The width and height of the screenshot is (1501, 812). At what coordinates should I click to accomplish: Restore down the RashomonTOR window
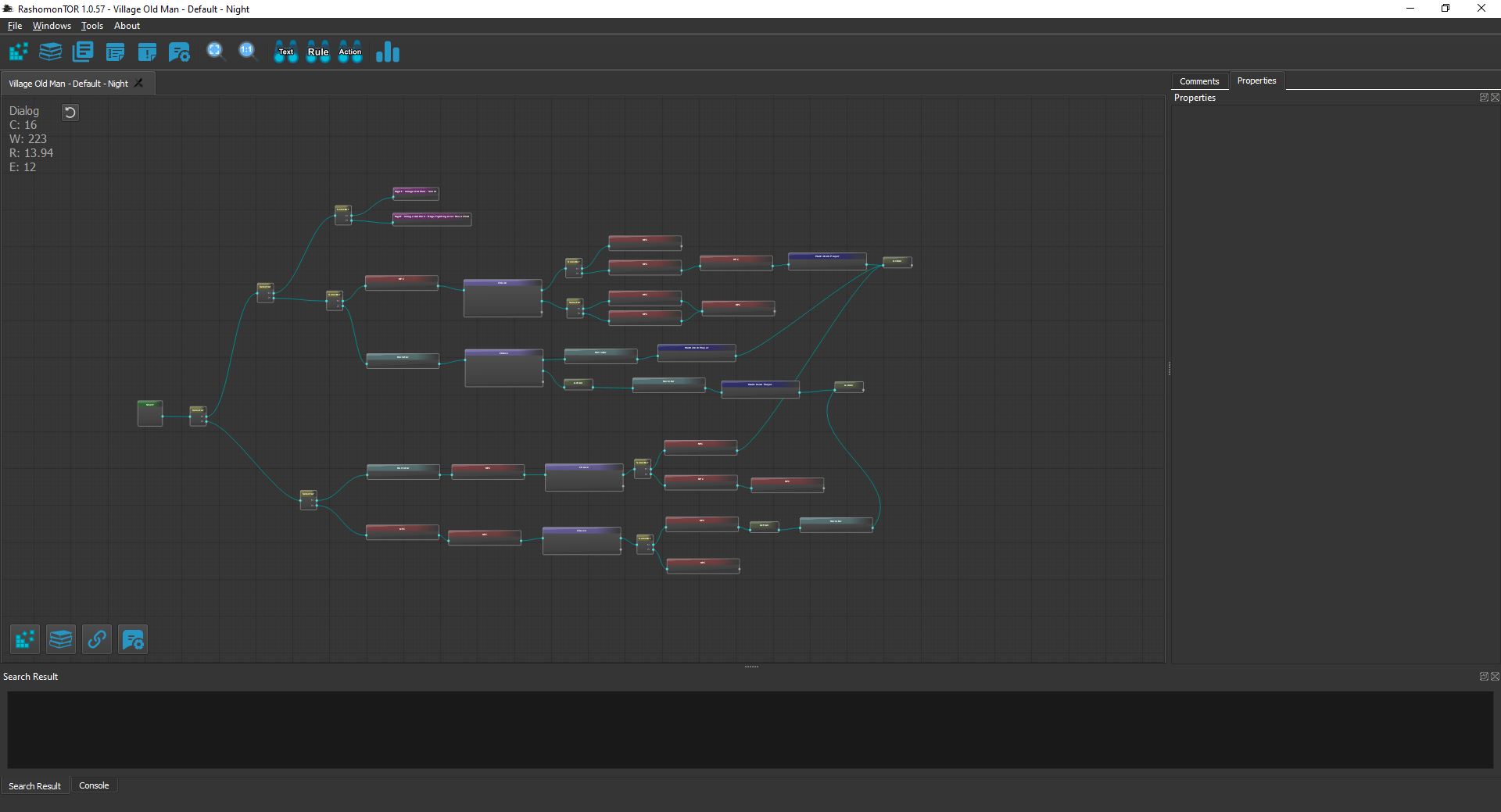1445,9
